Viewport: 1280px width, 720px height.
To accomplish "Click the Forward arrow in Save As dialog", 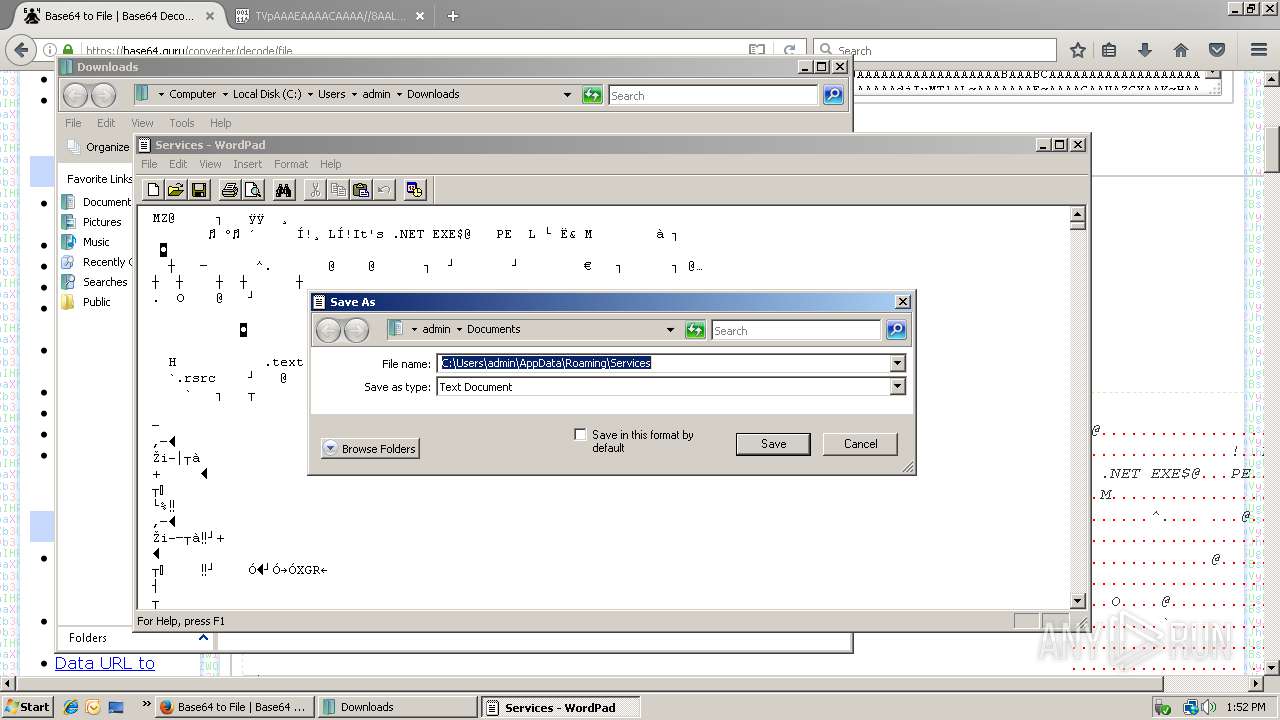I will coord(356,329).
